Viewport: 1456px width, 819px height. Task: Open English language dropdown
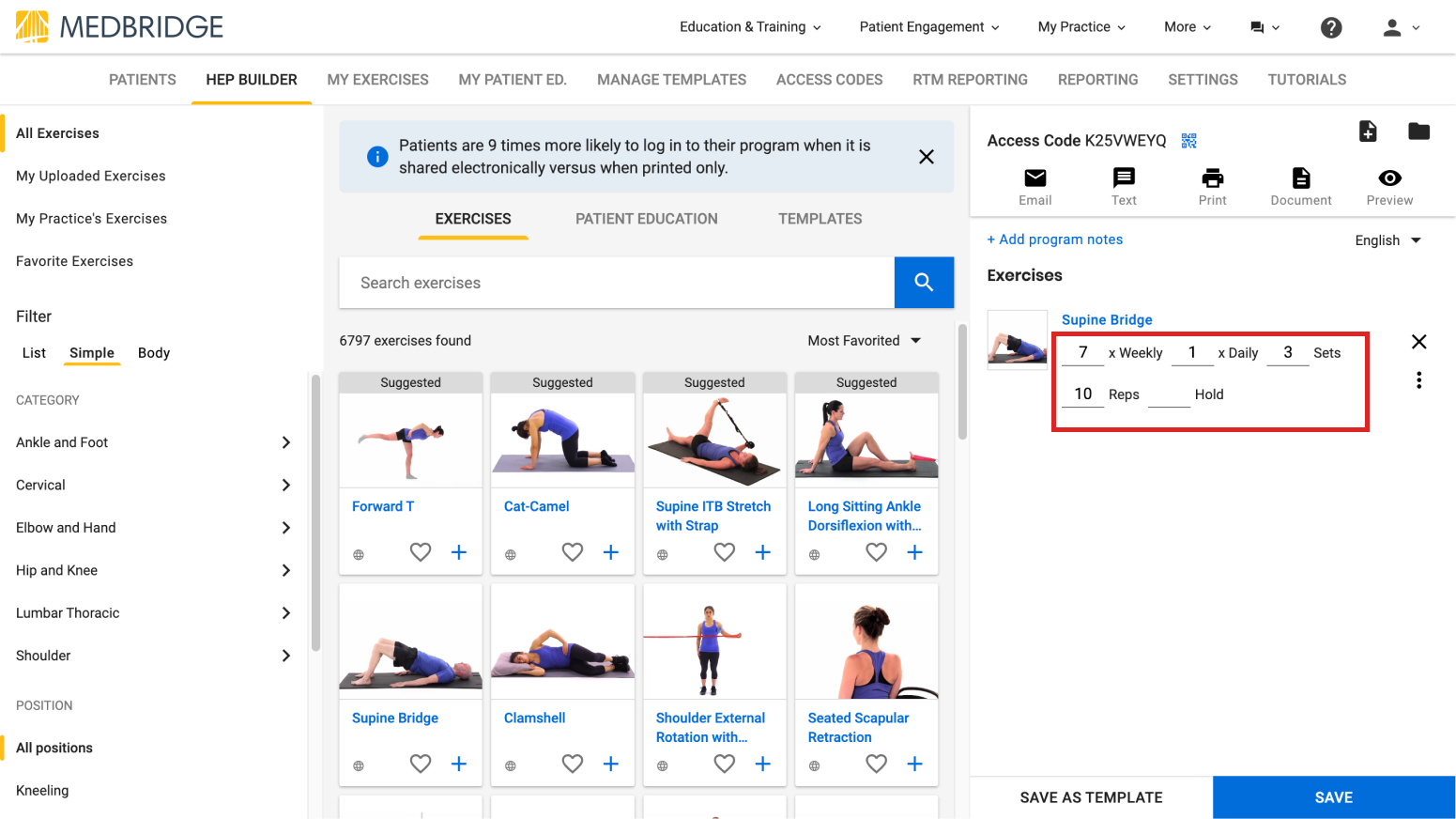coord(1388,240)
